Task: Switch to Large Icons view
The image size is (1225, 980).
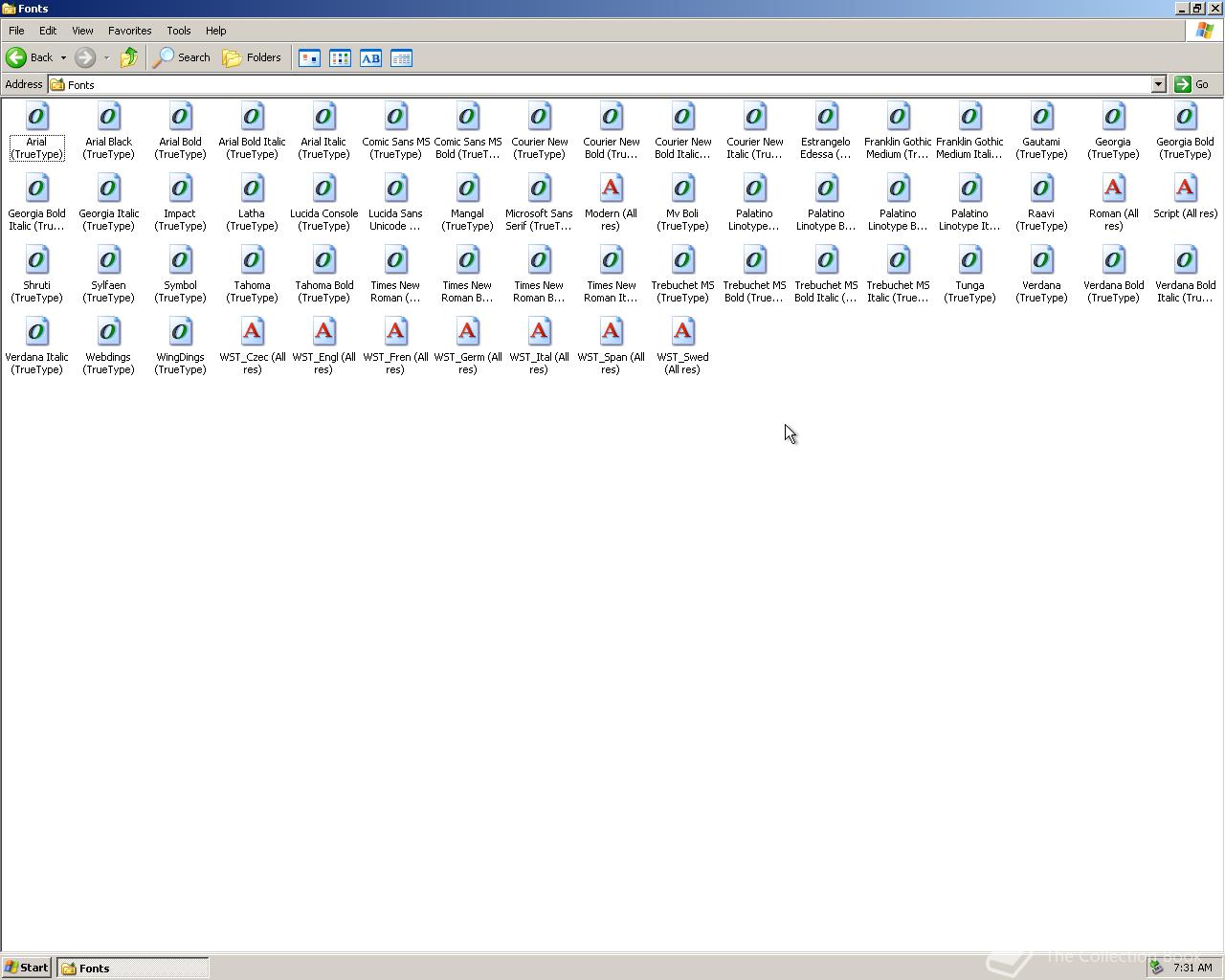Action: [x=309, y=58]
